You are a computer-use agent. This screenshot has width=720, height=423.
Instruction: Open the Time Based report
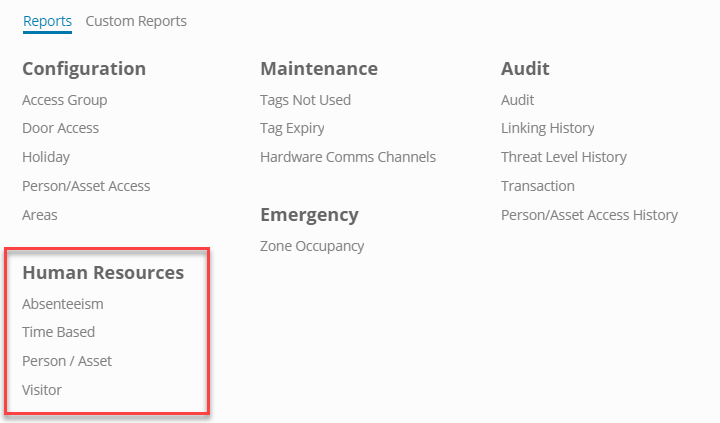point(58,332)
